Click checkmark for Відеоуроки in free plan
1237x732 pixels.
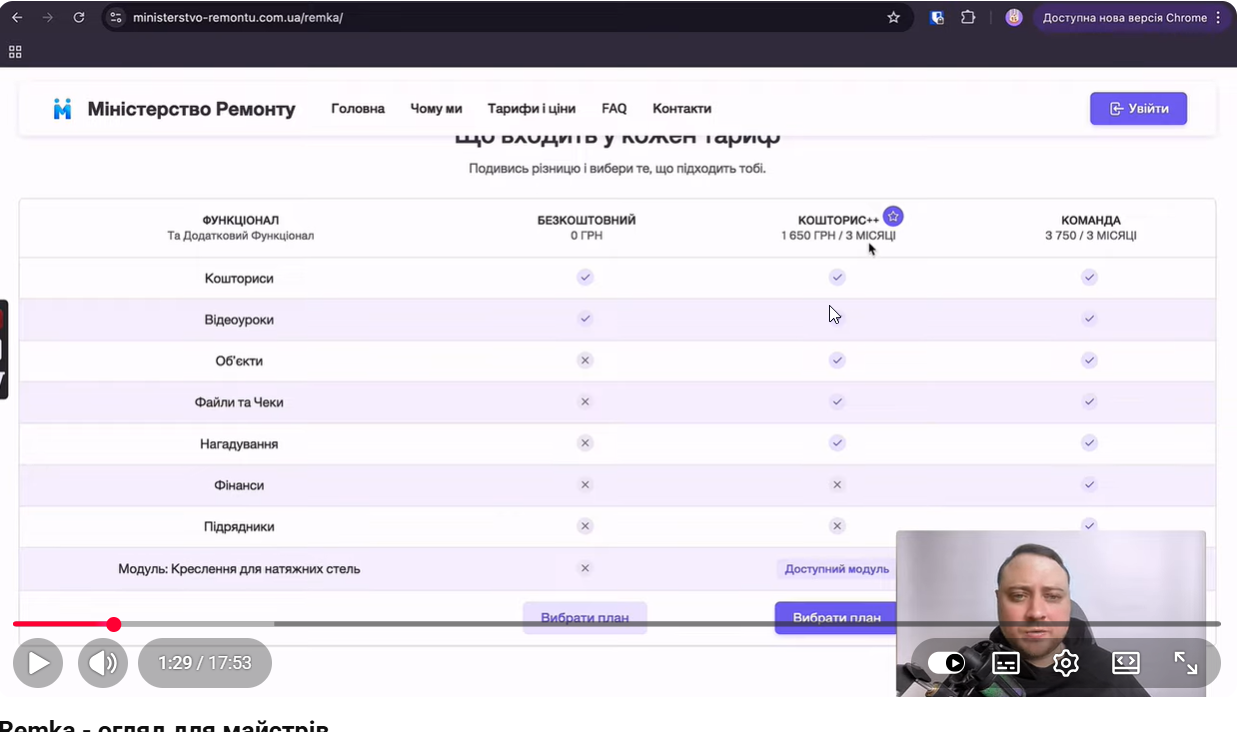pos(586,319)
